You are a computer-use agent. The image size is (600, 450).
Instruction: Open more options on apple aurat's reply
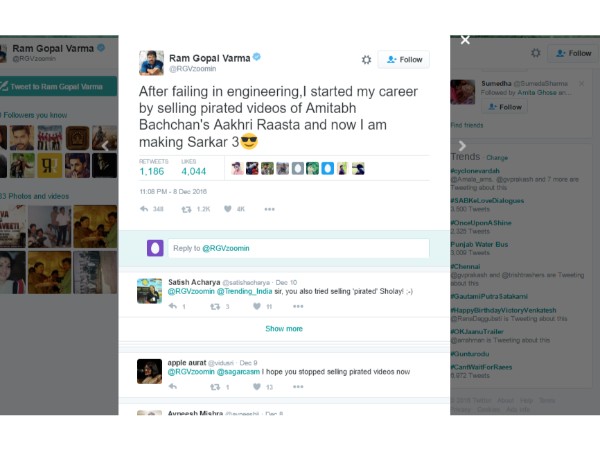299,386
